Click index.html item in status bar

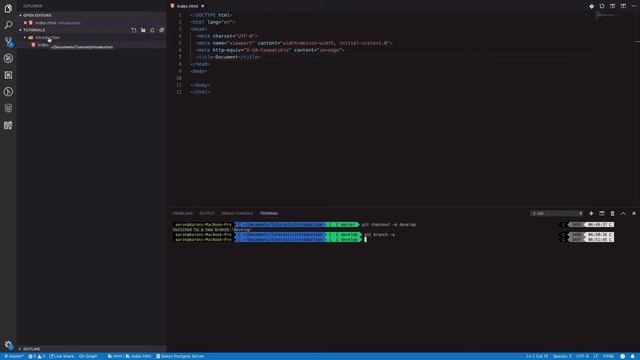click(x=138, y=356)
